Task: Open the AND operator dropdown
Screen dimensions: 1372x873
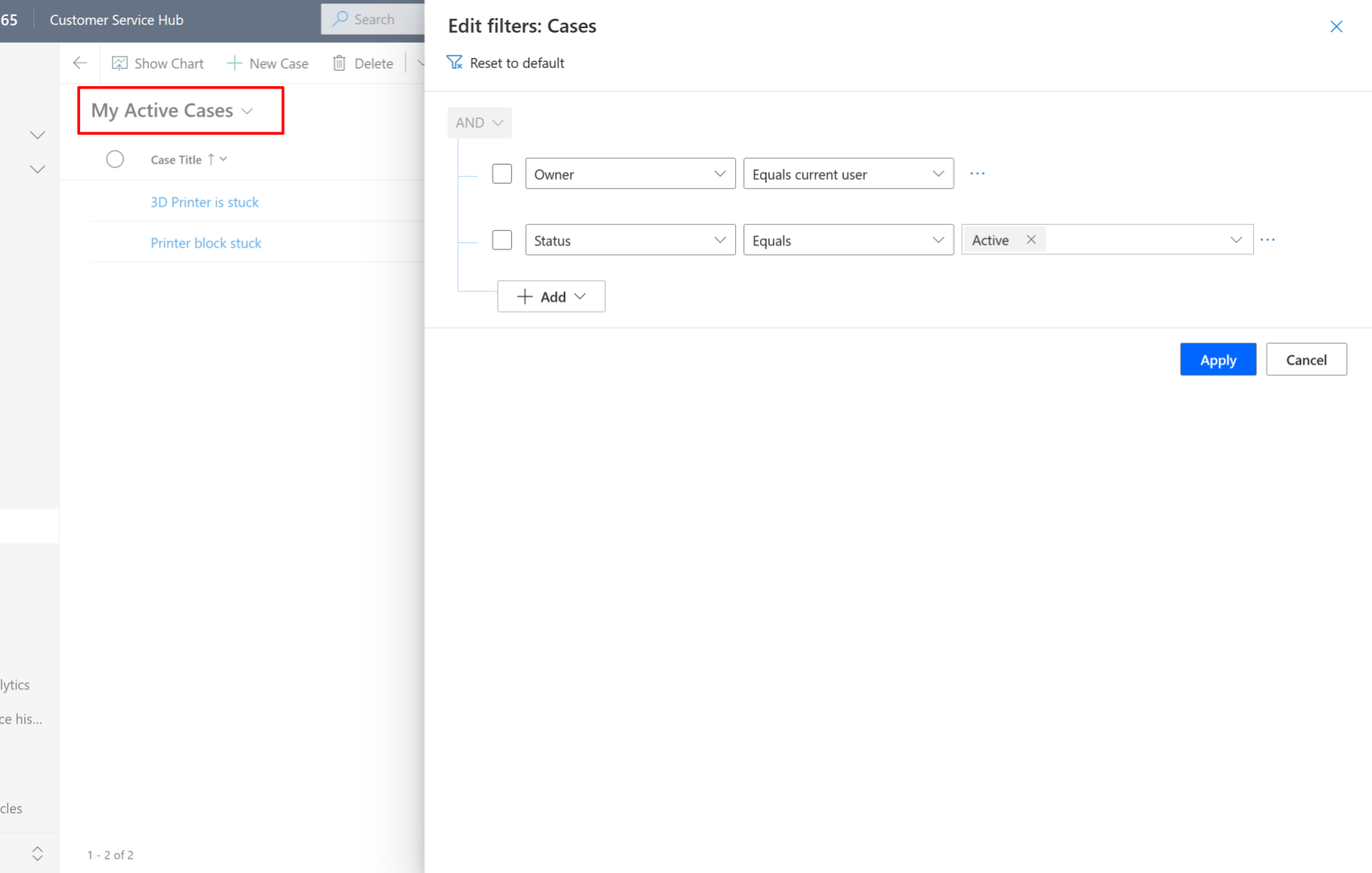Action: (x=479, y=122)
